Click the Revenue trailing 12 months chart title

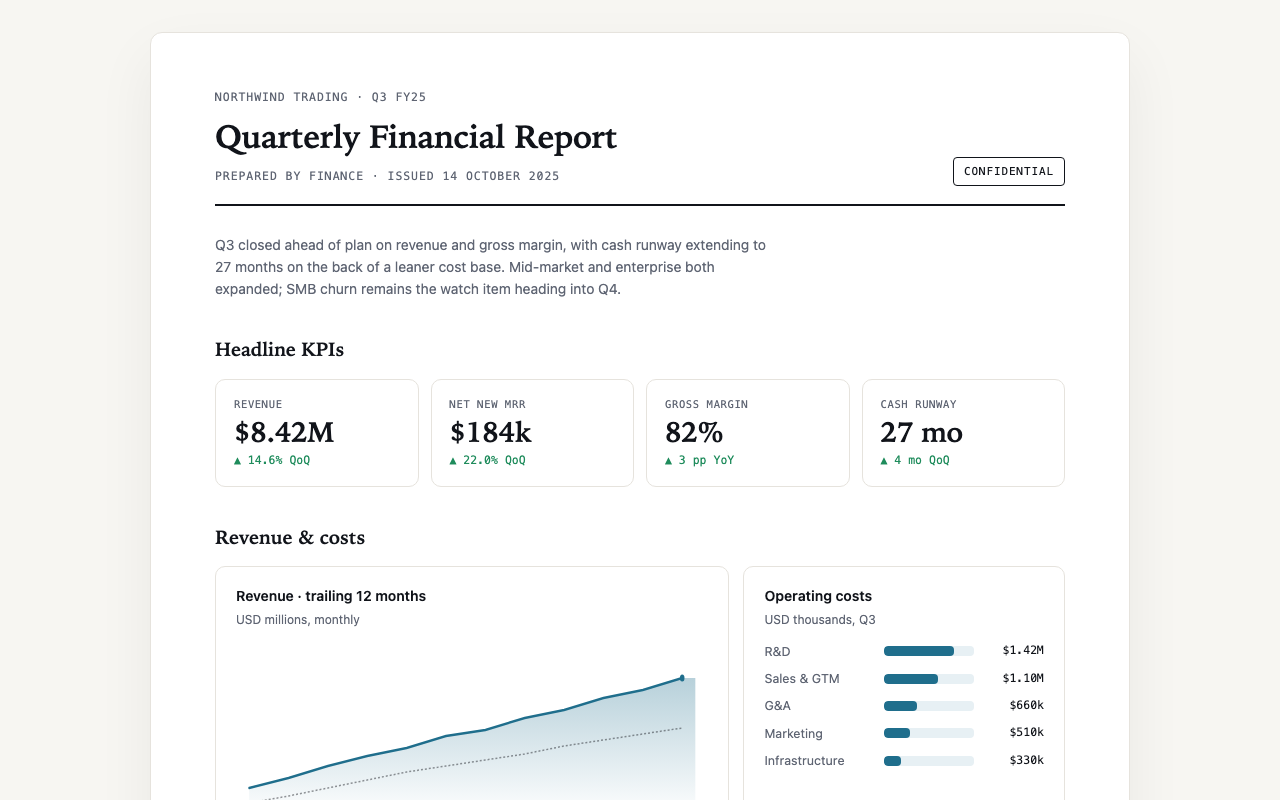pos(331,596)
